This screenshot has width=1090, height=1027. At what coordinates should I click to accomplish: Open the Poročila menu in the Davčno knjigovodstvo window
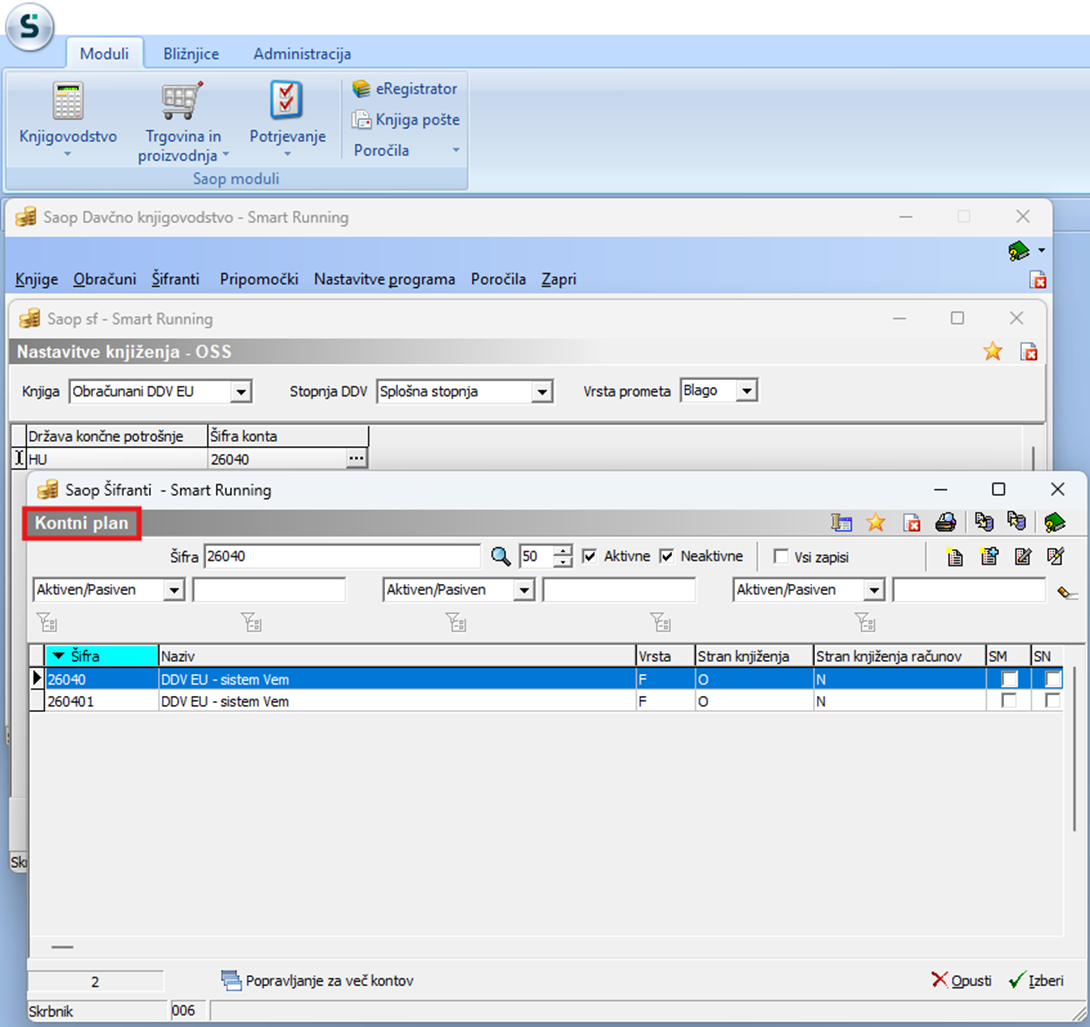coord(498,280)
